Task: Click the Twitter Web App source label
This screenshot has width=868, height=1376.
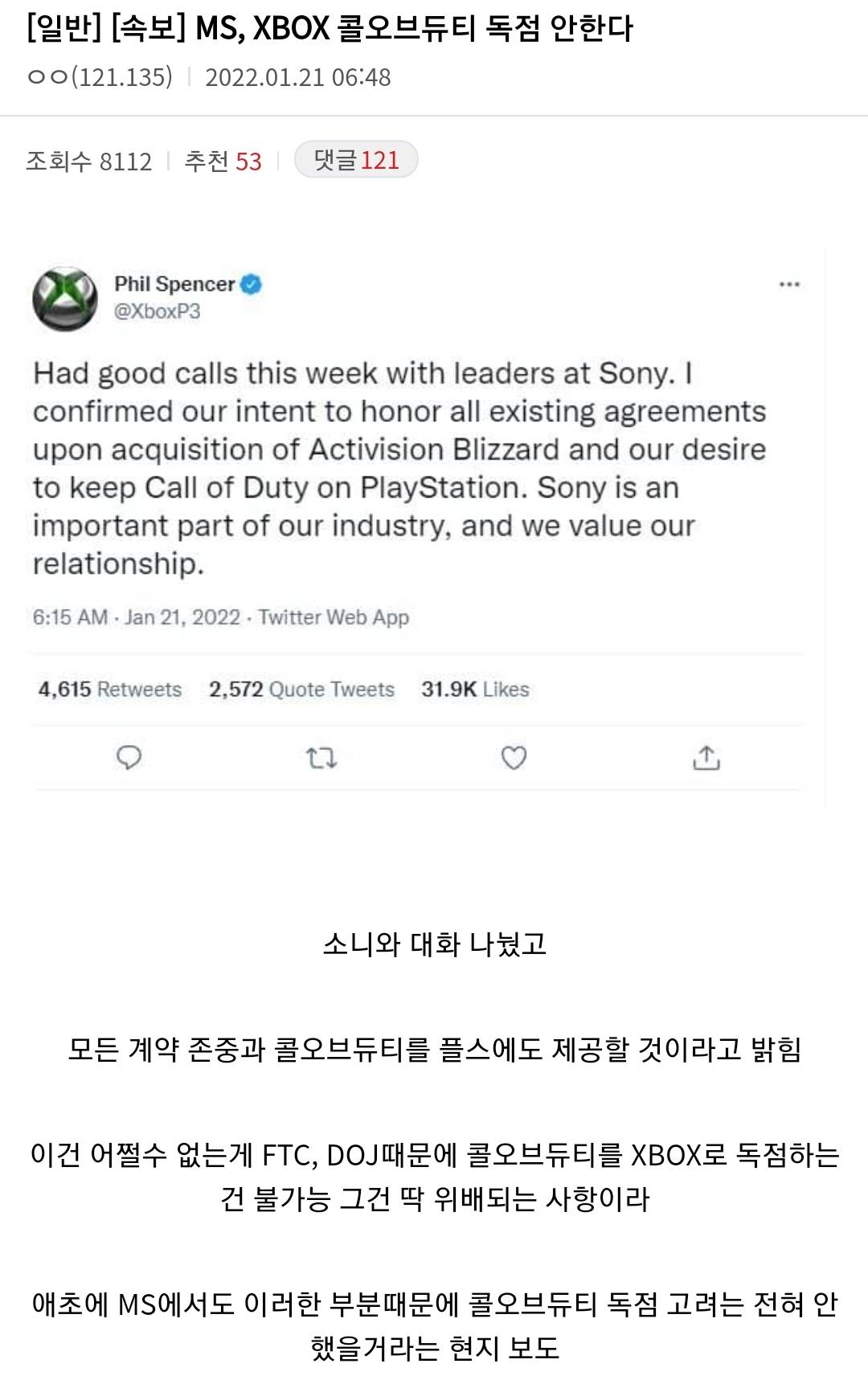Action: coord(334,617)
